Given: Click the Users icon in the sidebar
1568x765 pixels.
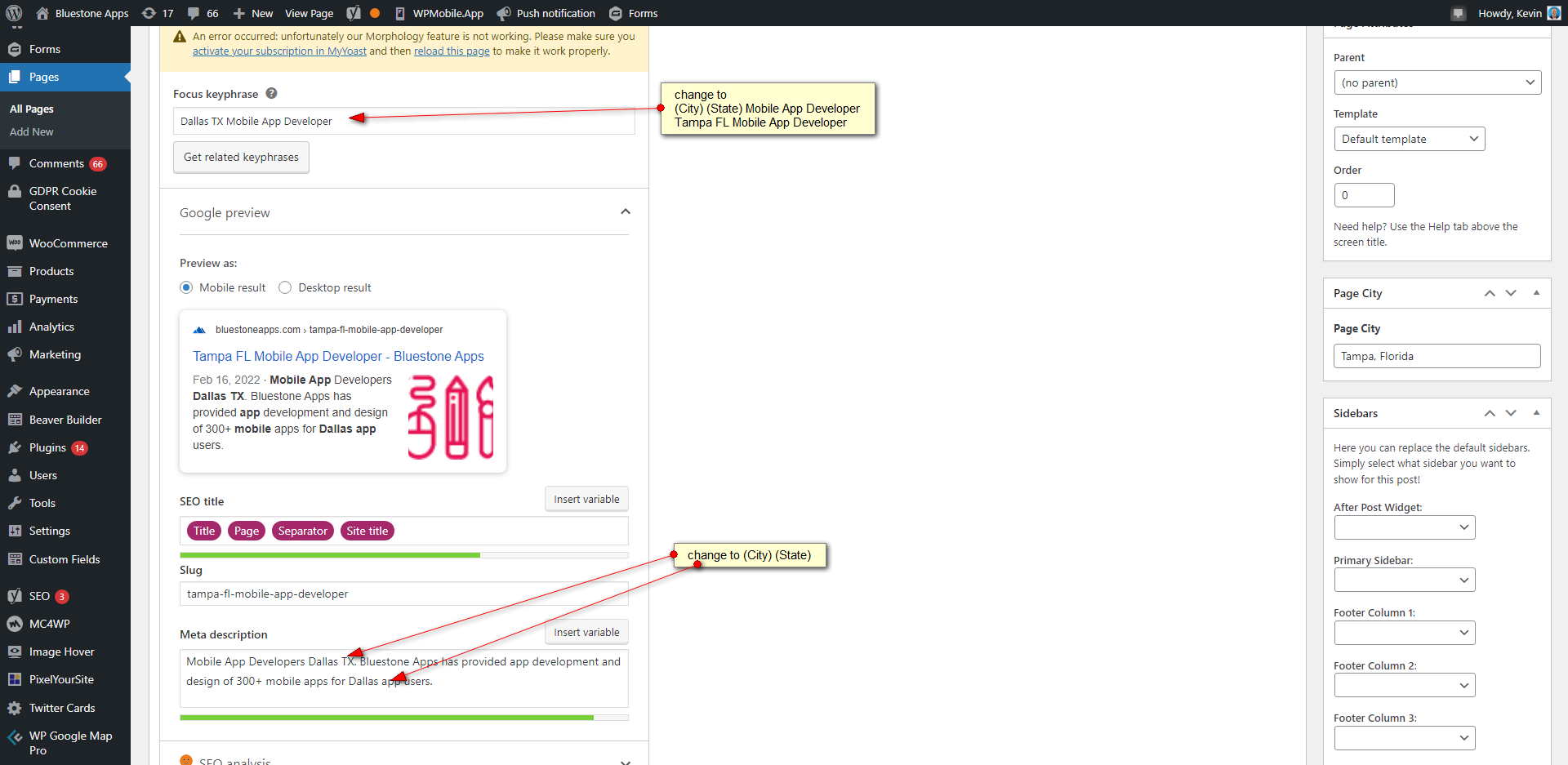Looking at the screenshot, I should coord(15,475).
